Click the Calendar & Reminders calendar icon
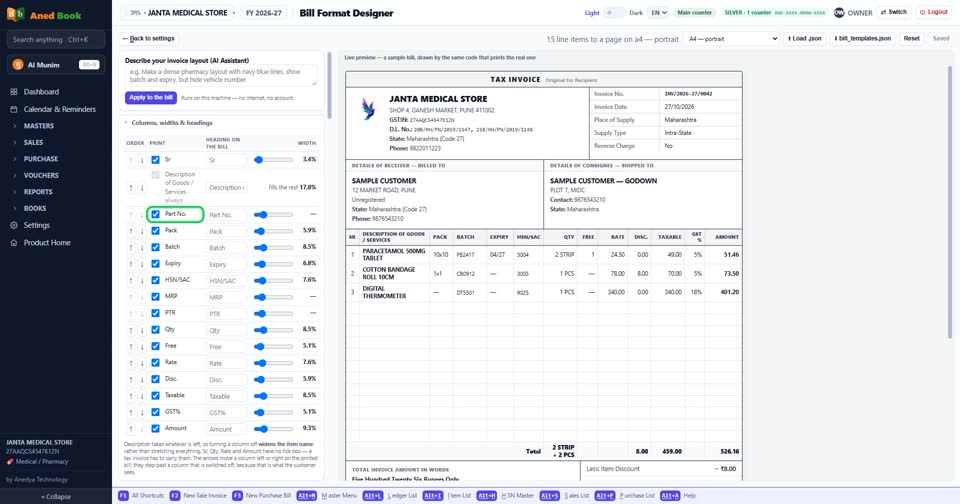Image resolution: width=960 pixels, height=504 pixels. tap(13, 109)
